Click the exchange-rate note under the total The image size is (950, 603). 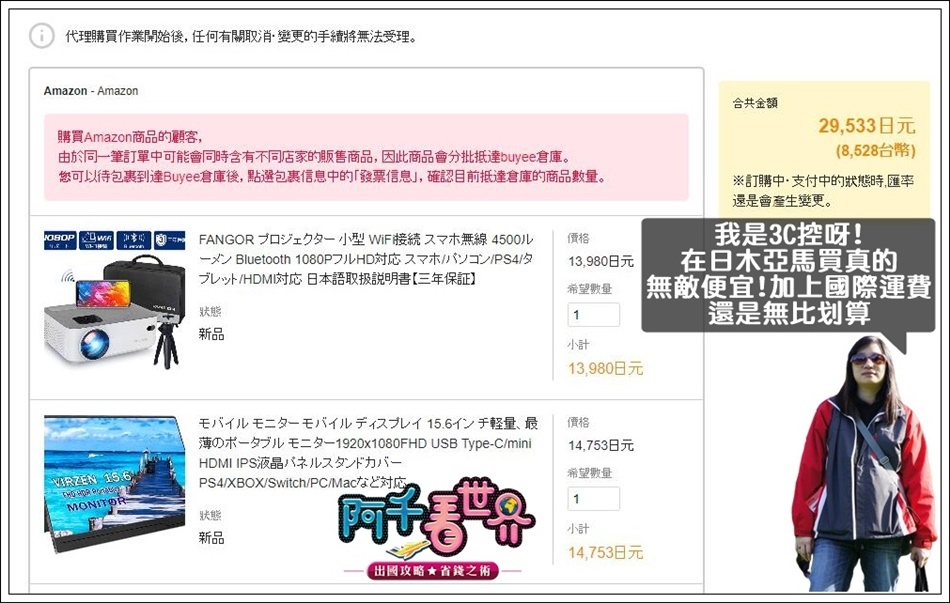point(823,191)
